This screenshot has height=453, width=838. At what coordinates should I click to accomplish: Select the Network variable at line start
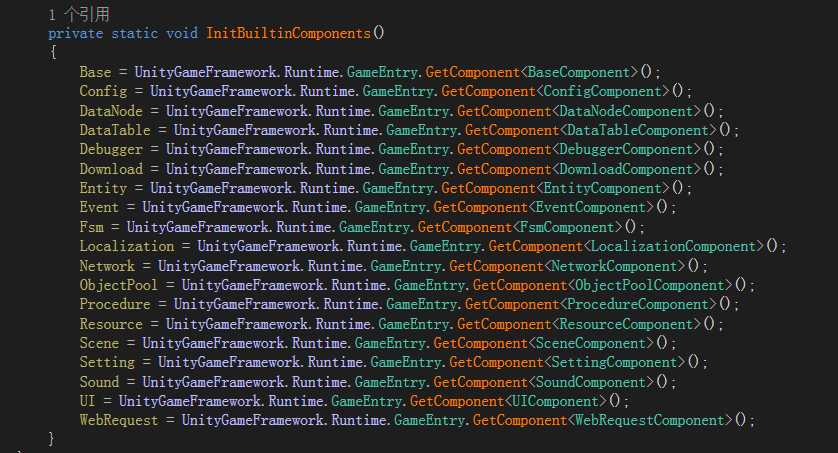pos(107,266)
